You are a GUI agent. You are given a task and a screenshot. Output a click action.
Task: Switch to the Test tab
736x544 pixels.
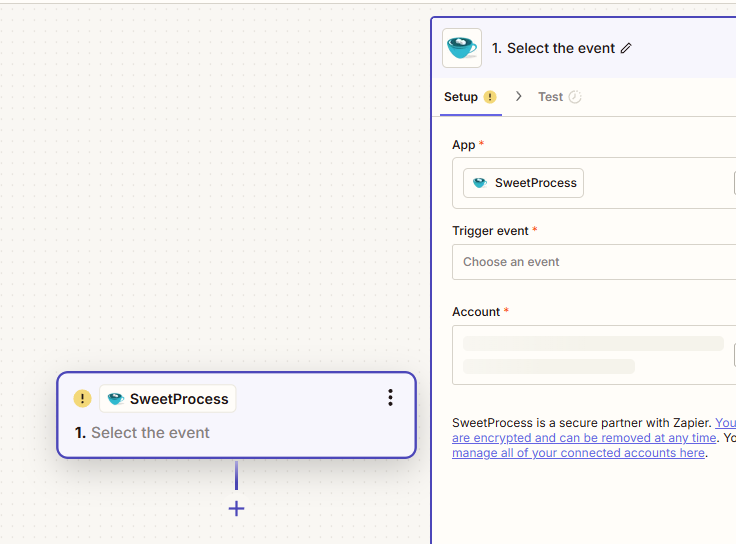[x=550, y=97]
